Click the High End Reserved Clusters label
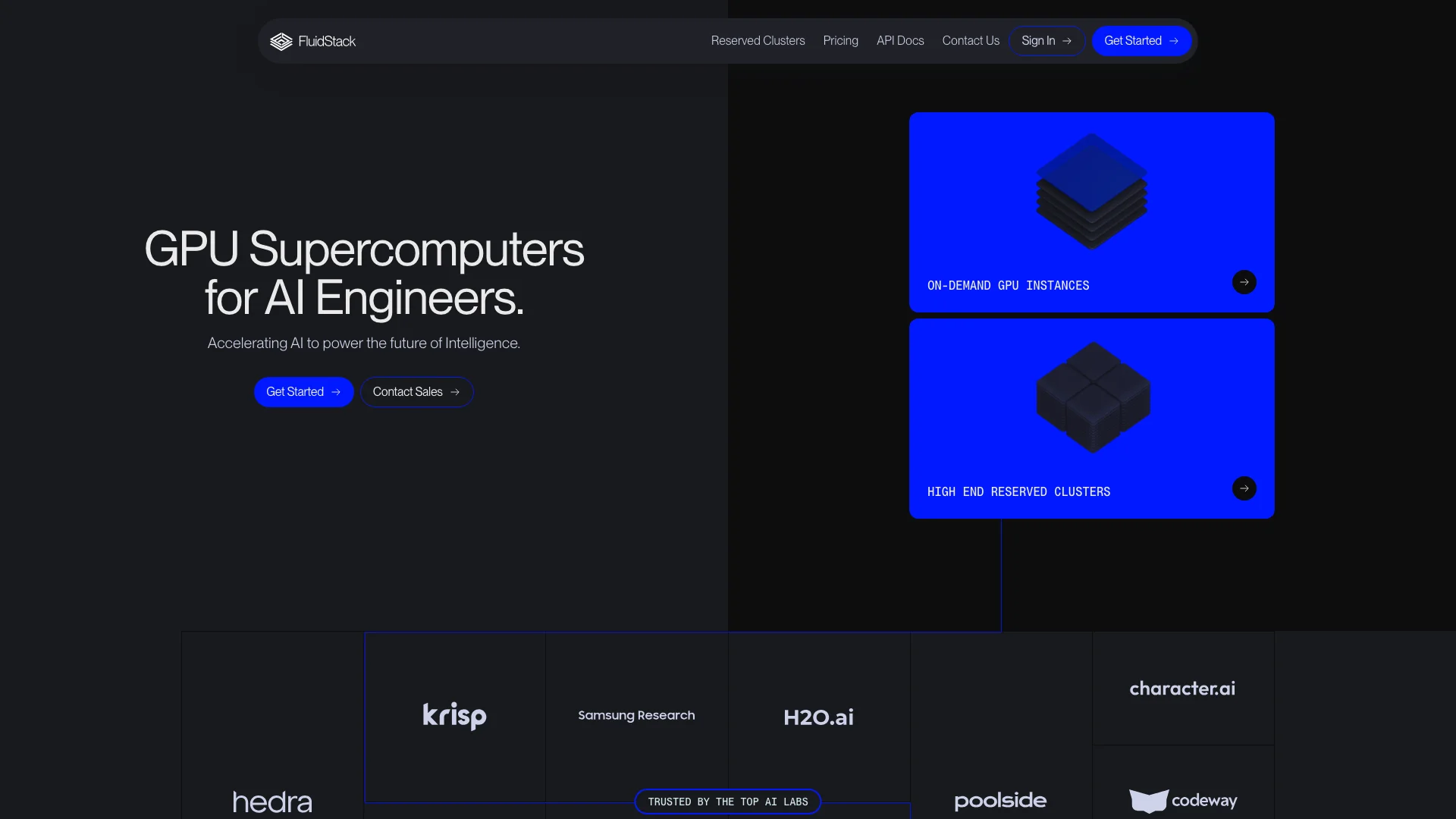1456x819 pixels. point(1018,492)
